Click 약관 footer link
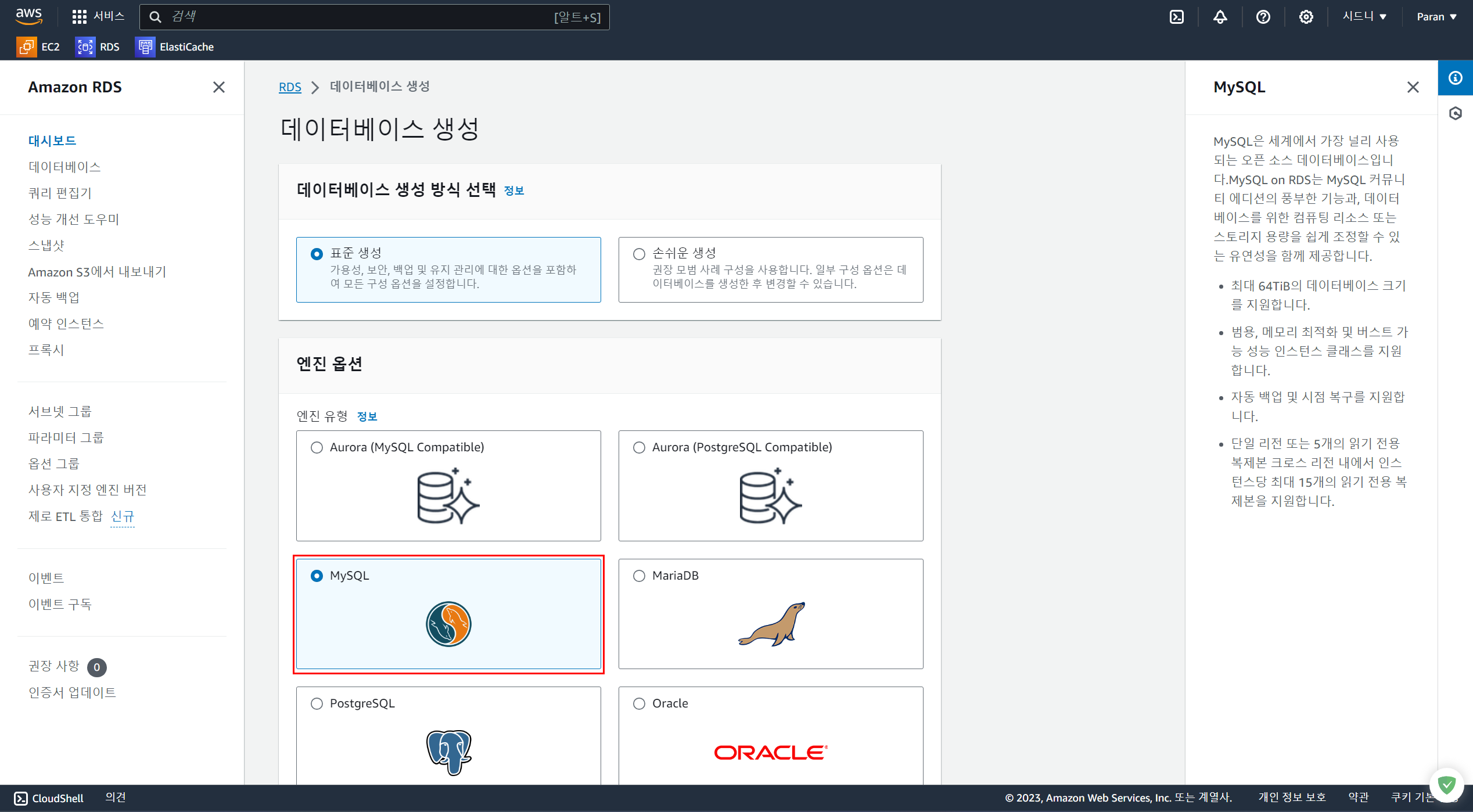The width and height of the screenshot is (1473, 812). (x=1359, y=797)
